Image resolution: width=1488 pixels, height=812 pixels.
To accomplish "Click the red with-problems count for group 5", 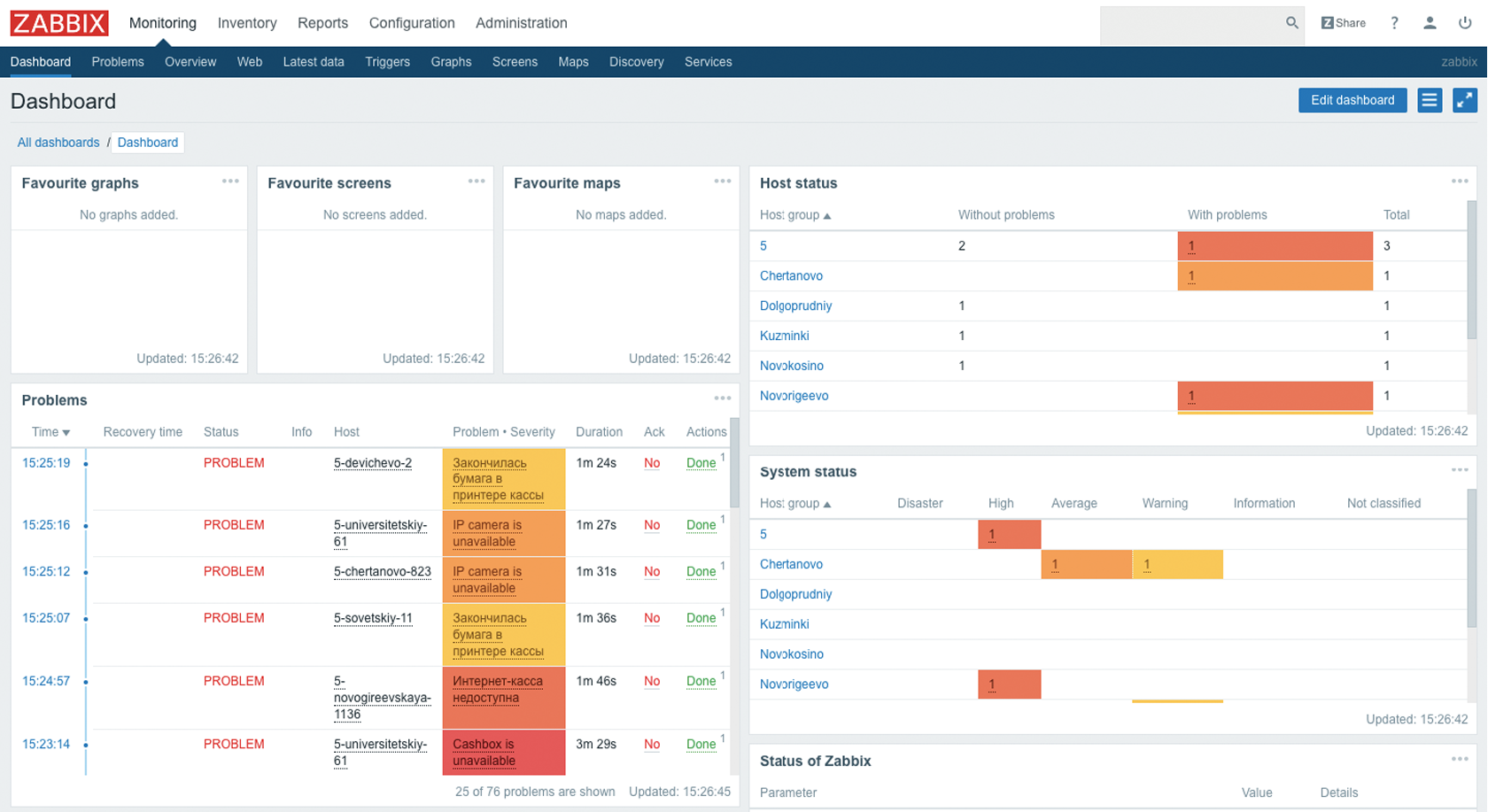I will tap(1191, 246).
